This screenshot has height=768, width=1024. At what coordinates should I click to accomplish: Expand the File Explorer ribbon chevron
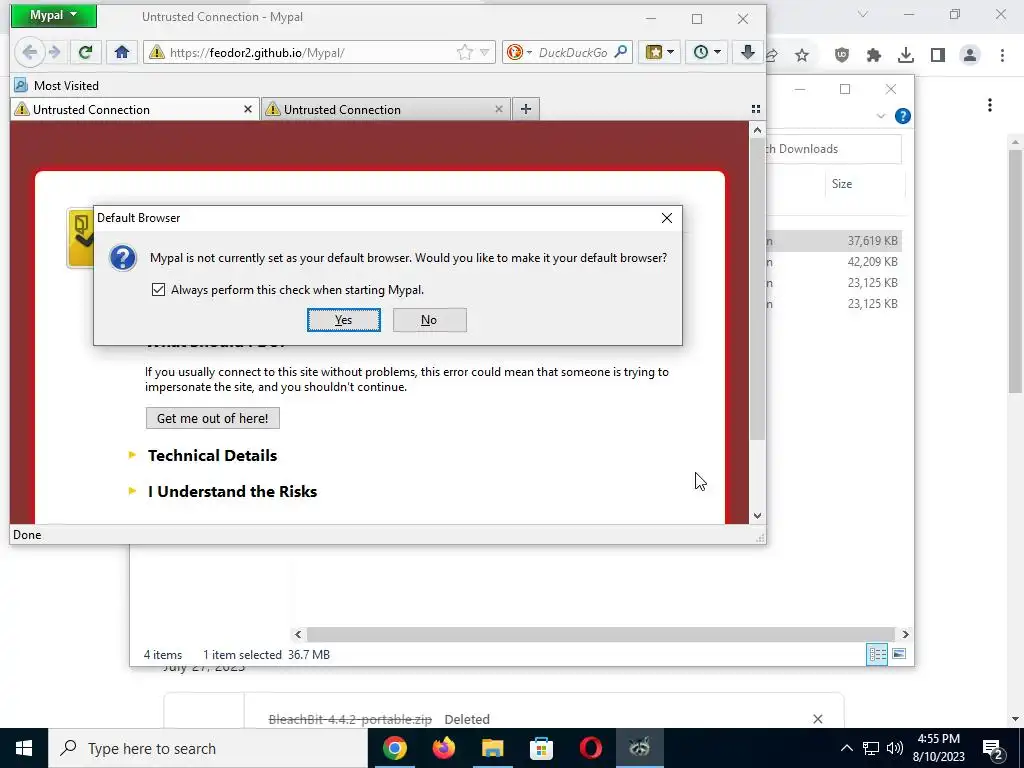[880, 116]
